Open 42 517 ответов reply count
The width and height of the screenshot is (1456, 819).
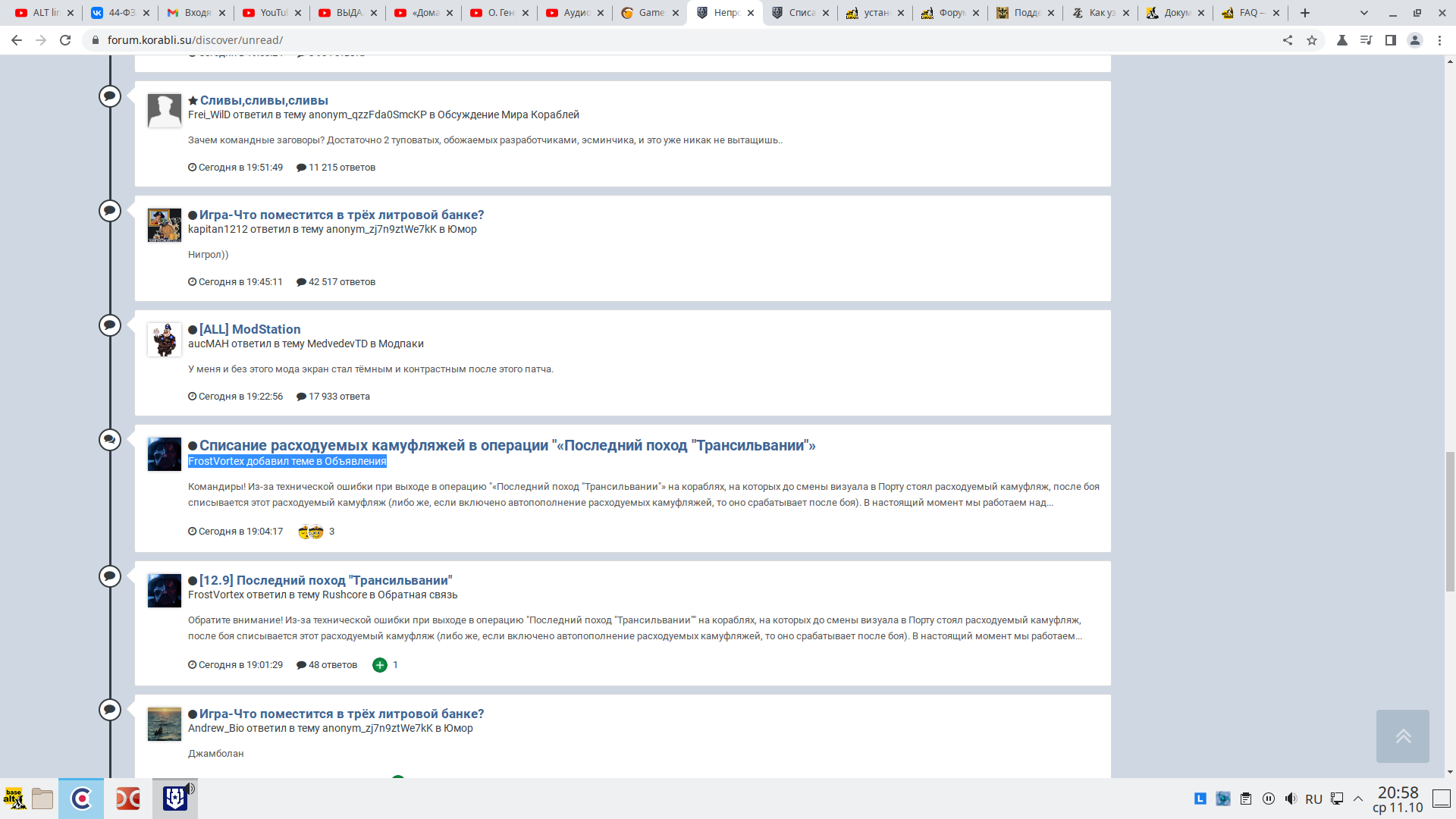(x=336, y=282)
